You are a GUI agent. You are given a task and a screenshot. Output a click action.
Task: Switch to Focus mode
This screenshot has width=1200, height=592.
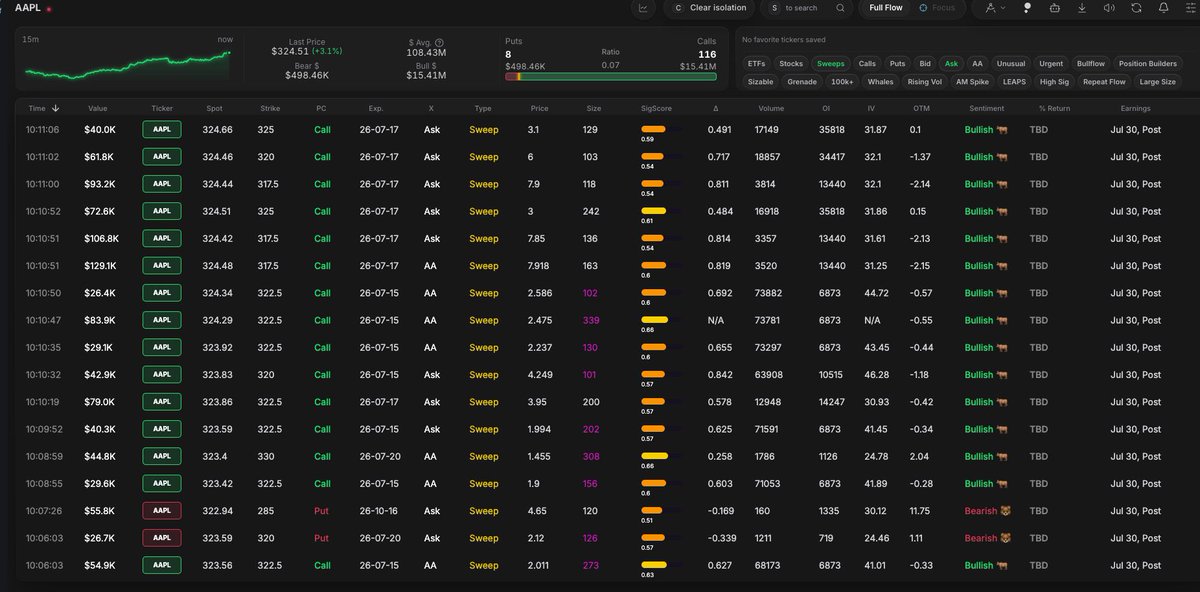938,8
